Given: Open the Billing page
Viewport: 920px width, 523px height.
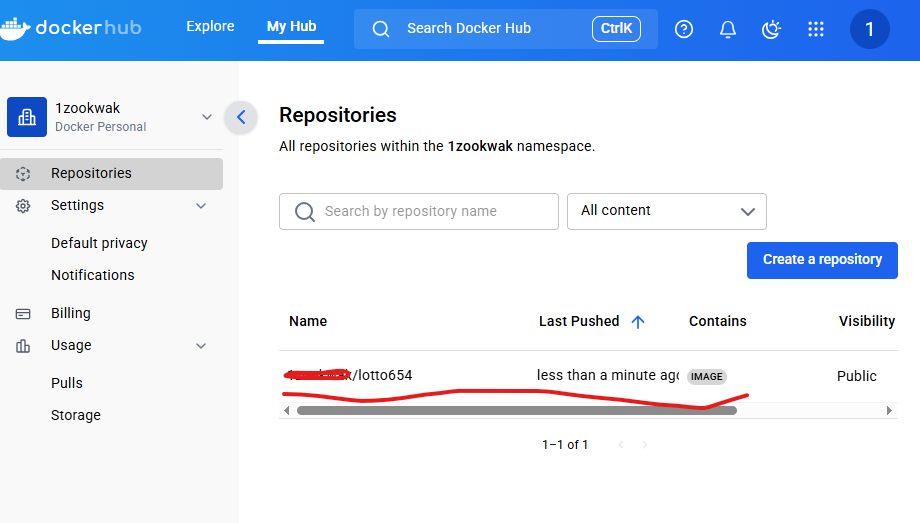Looking at the screenshot, I should point(70,313).
